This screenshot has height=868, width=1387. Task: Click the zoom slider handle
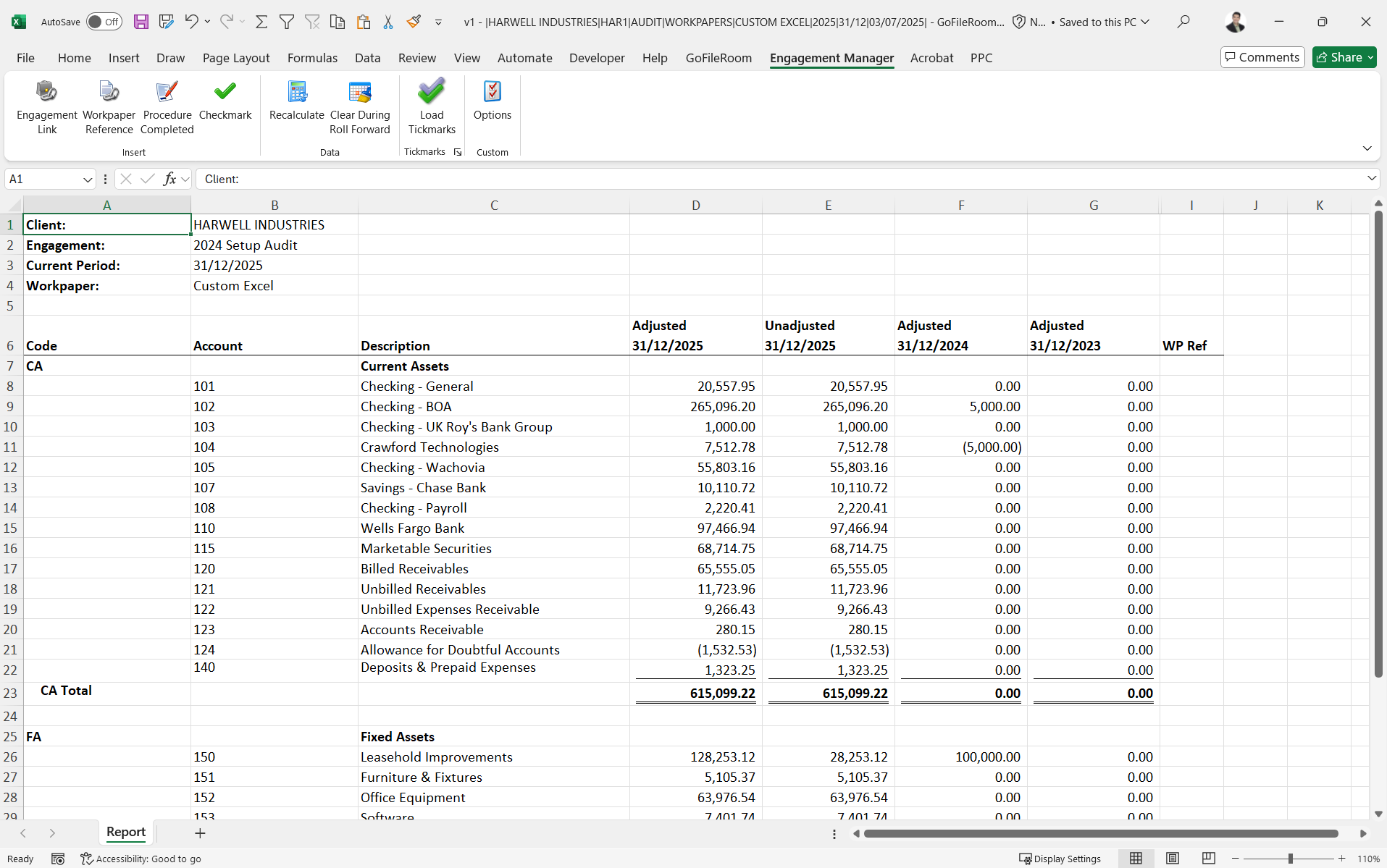coord(1290,859)
